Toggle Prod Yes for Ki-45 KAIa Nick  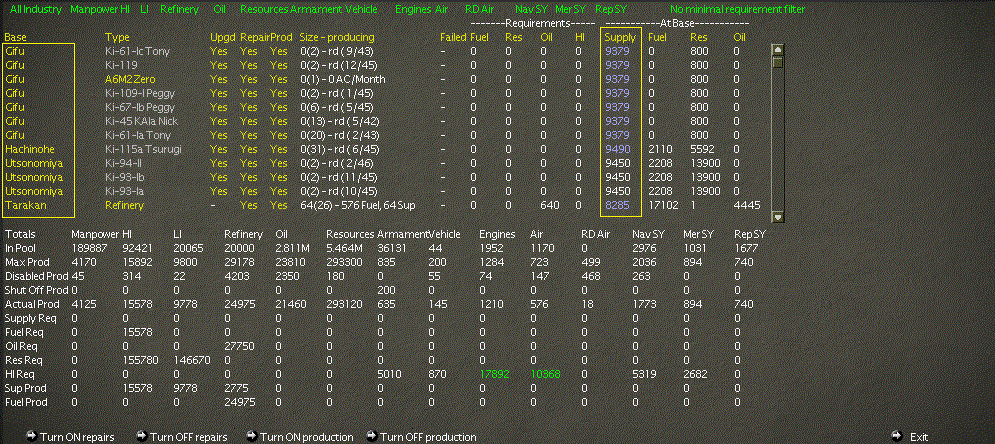pyautogui.click(x=278, y=121)
